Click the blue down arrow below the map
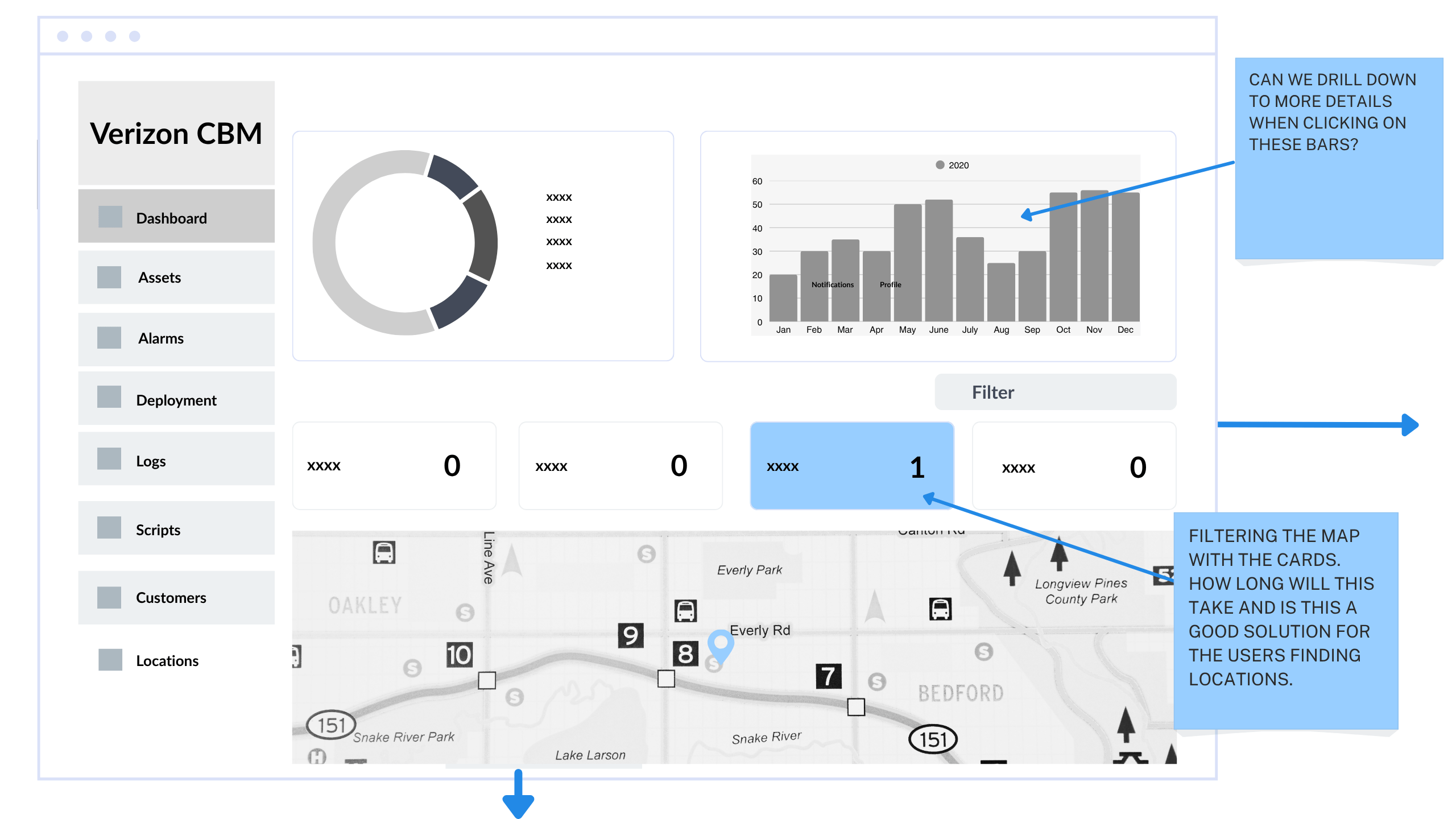Viewport: 1456px width, 819px height. [518, 795]
